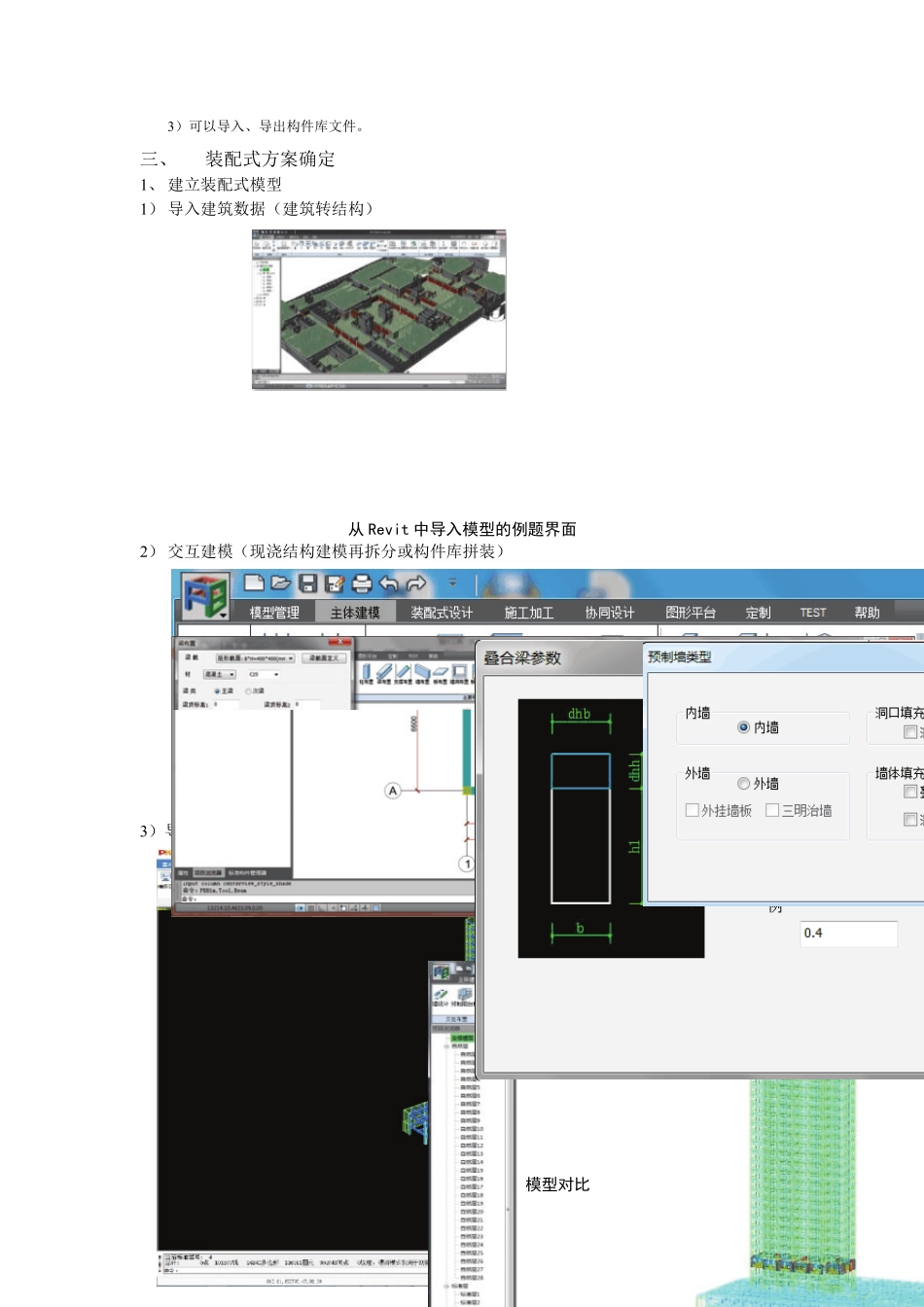This screenshot has height=1307, width=924.
Task: Click the 梁顶标高2 input field
Action: point(306,703)
